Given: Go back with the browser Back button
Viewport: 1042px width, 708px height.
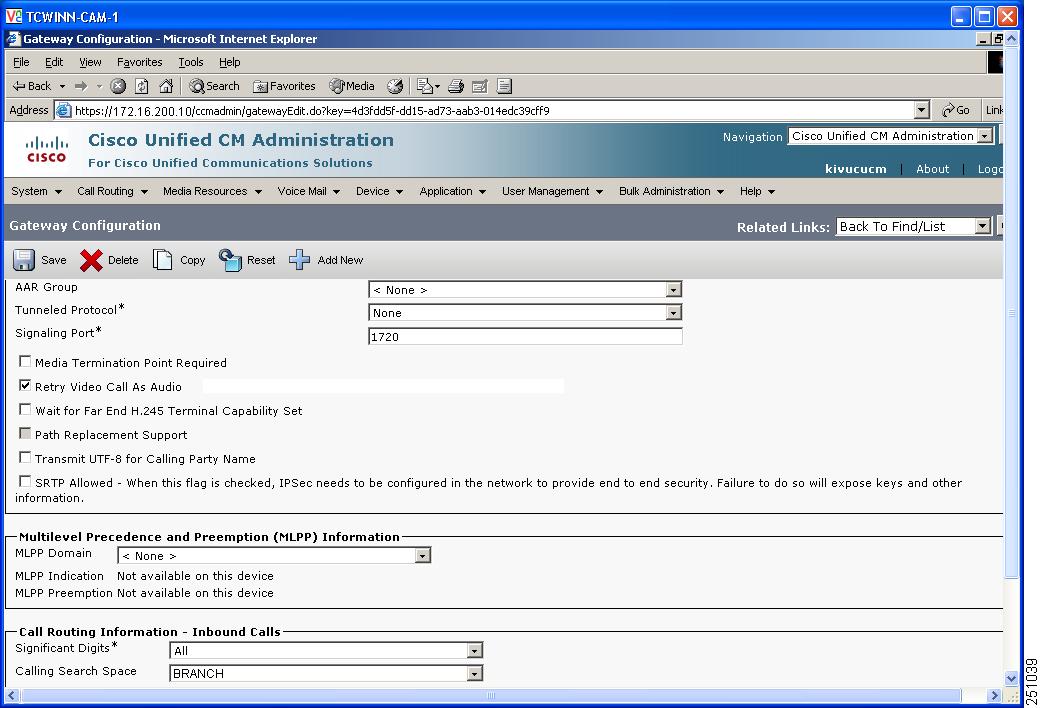Looking at the screenshot, I should [32, 86].
